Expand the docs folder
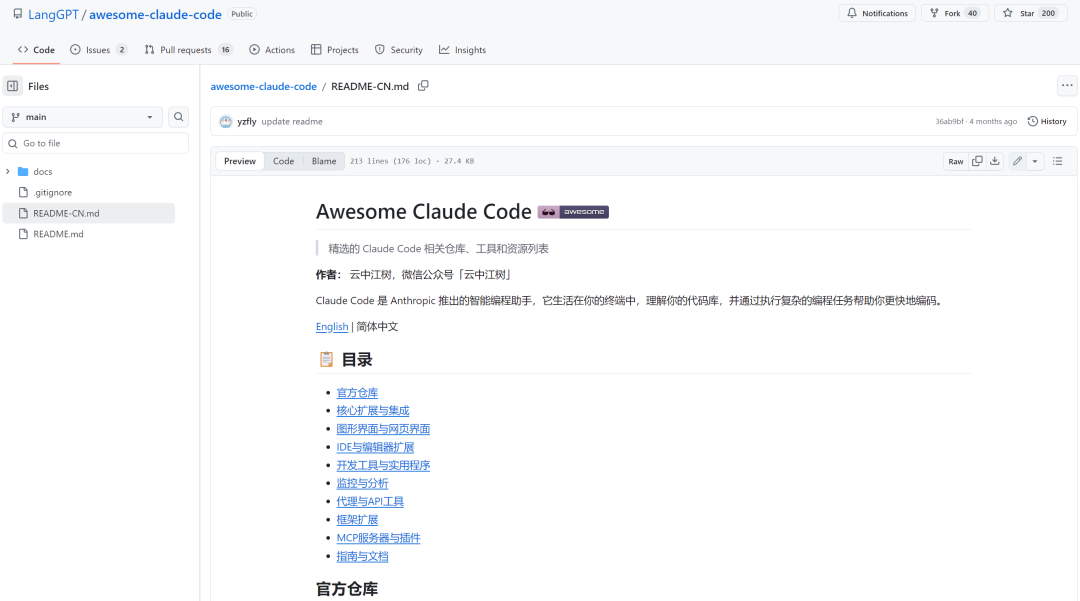This screenshot has height=601, width=1080. 45,171
